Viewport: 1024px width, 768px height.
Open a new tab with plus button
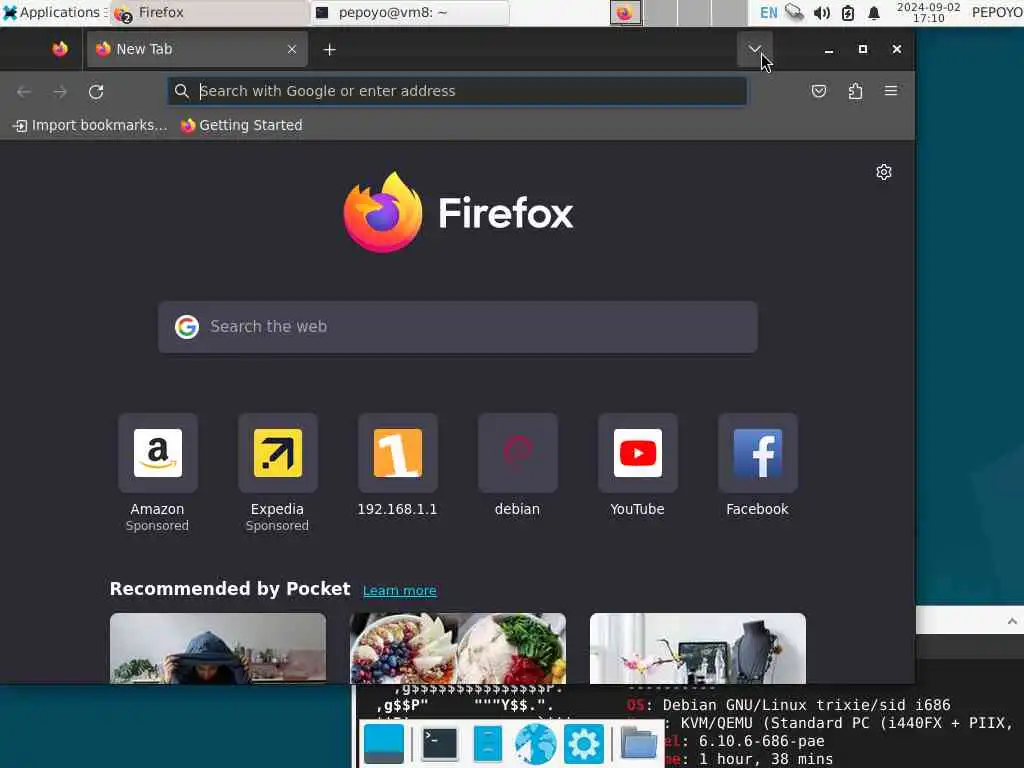330,50
